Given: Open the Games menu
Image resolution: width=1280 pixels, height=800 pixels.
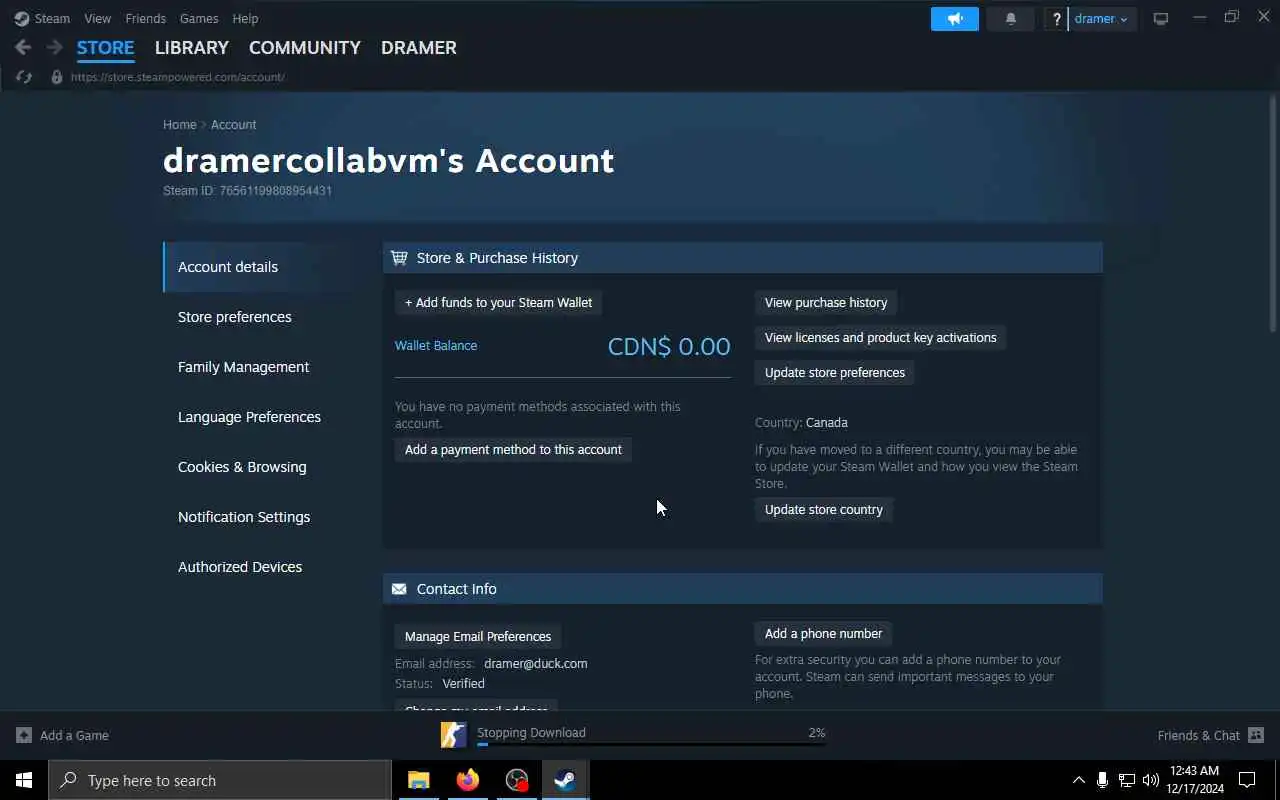Looking at the screenshot, I should pos(199,18).
